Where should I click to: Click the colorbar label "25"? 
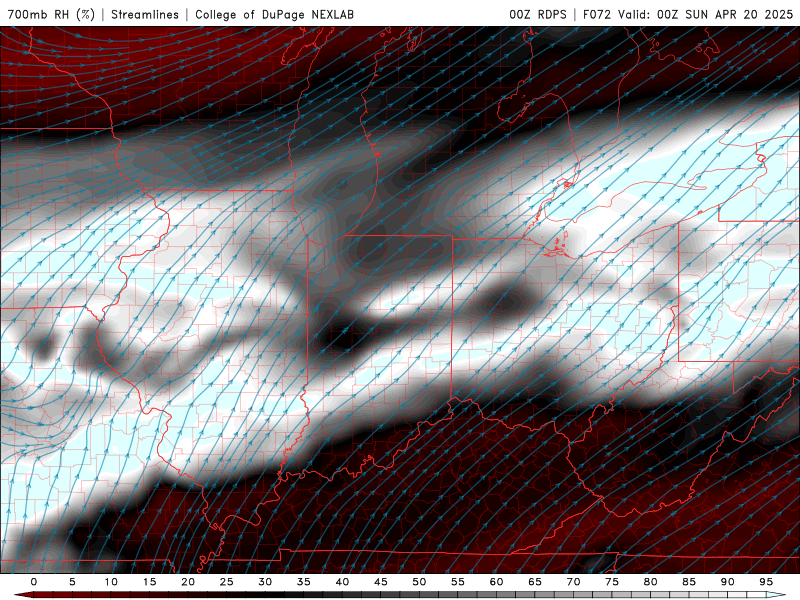tap(227, 582)
